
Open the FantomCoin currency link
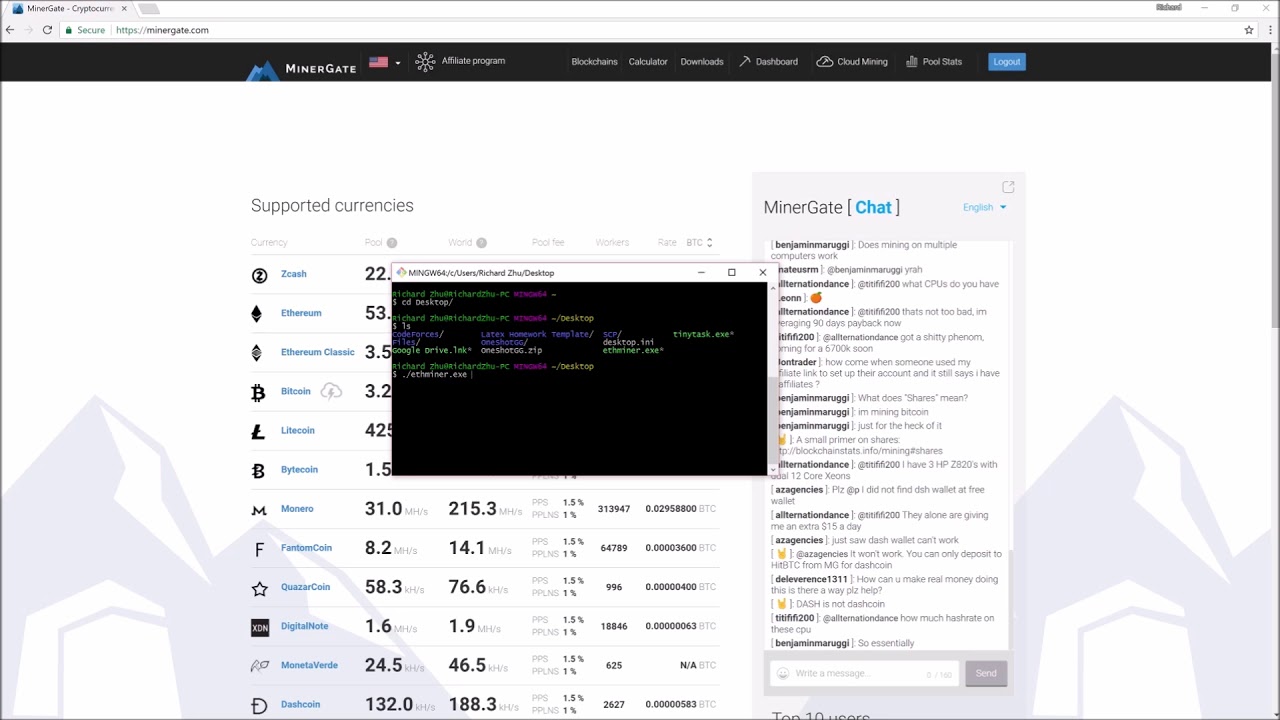click(x=306, y=547)
